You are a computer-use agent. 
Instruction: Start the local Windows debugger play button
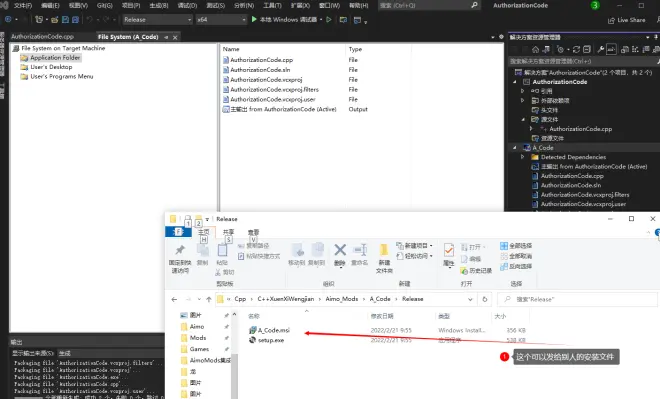254,19
